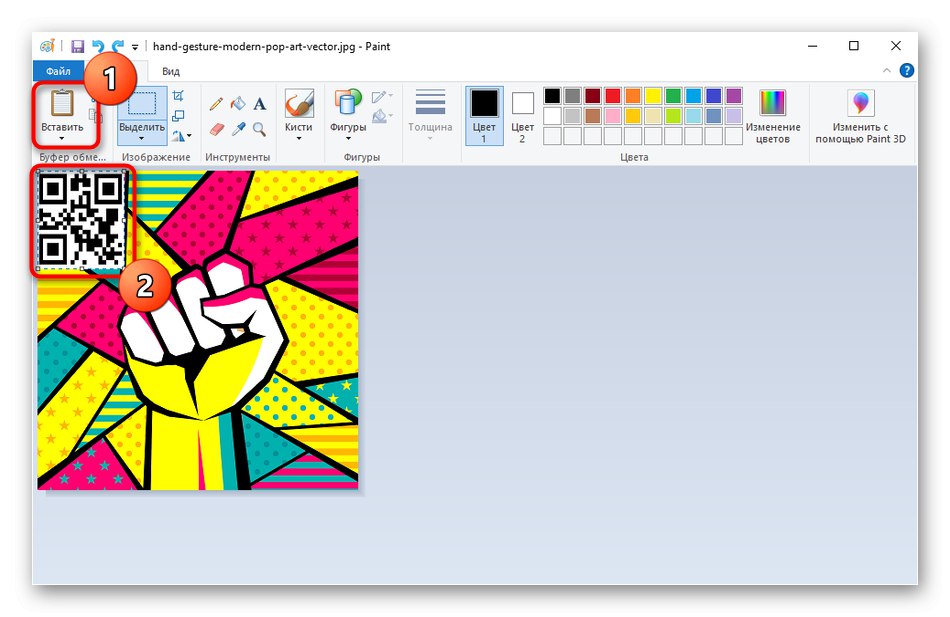Click the Фигуры shapes gallery icon
The image size is (950, 617).
348,102
